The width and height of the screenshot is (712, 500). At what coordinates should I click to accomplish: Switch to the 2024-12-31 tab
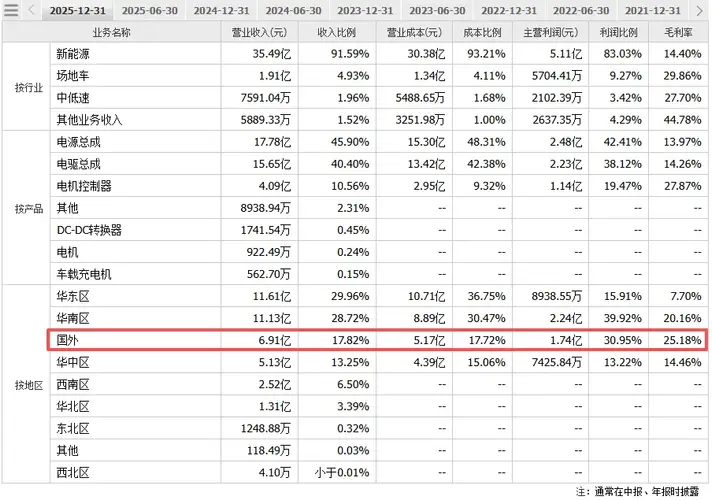[x=222, y=10]
